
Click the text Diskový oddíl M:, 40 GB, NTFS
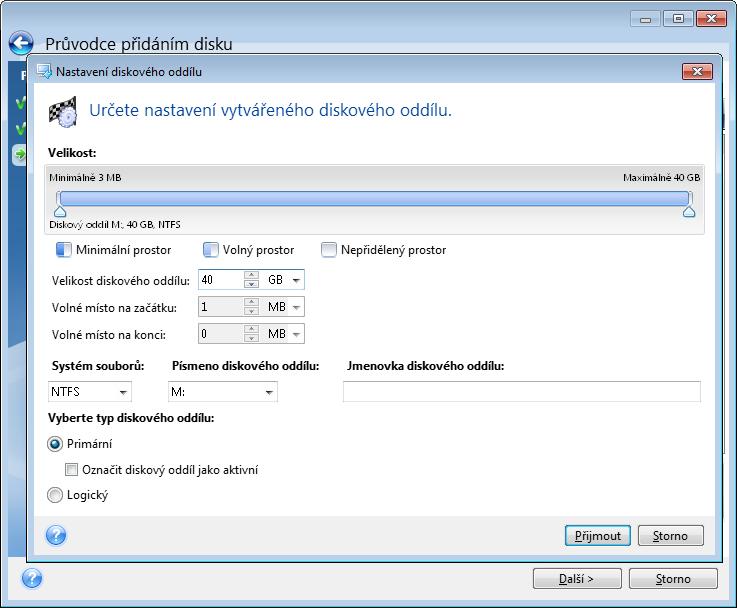(115, 225)
